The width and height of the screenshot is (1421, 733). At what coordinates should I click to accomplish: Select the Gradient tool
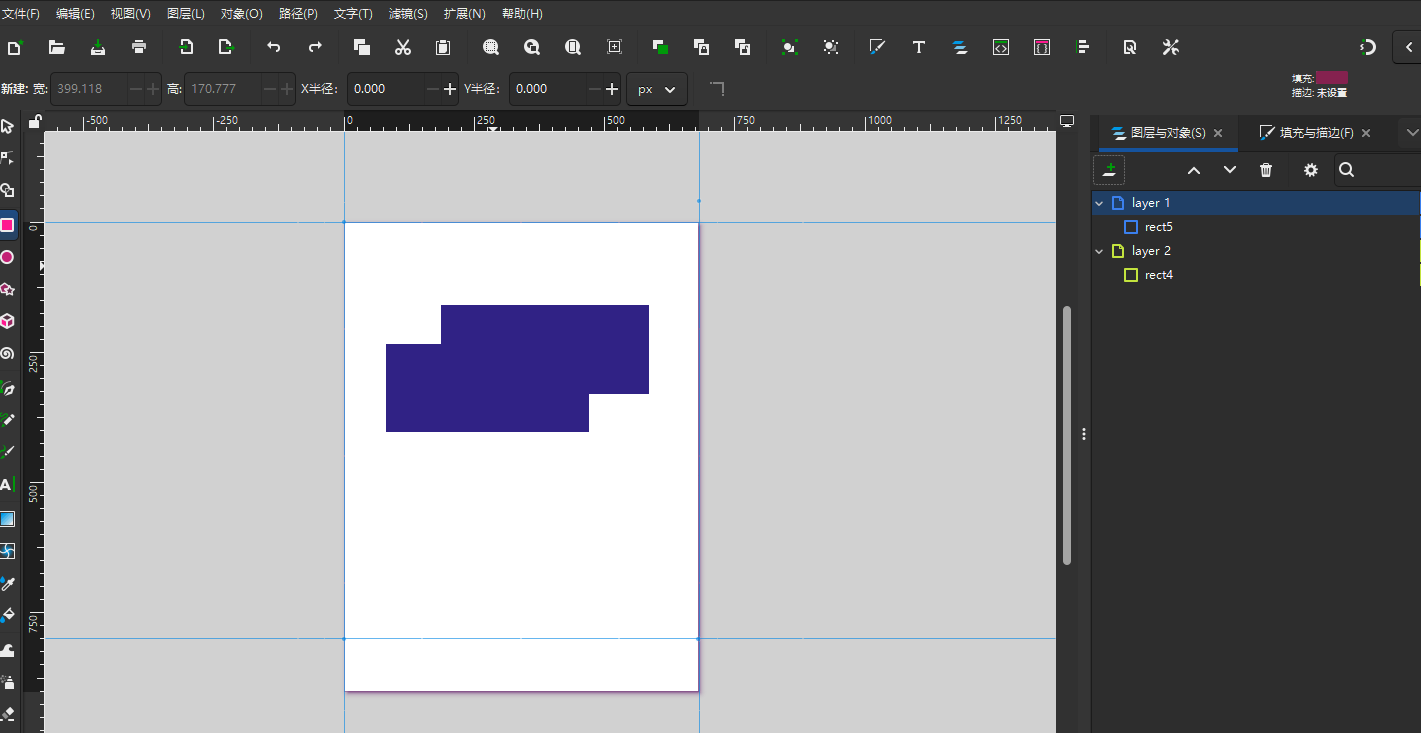tap(7, 519)
